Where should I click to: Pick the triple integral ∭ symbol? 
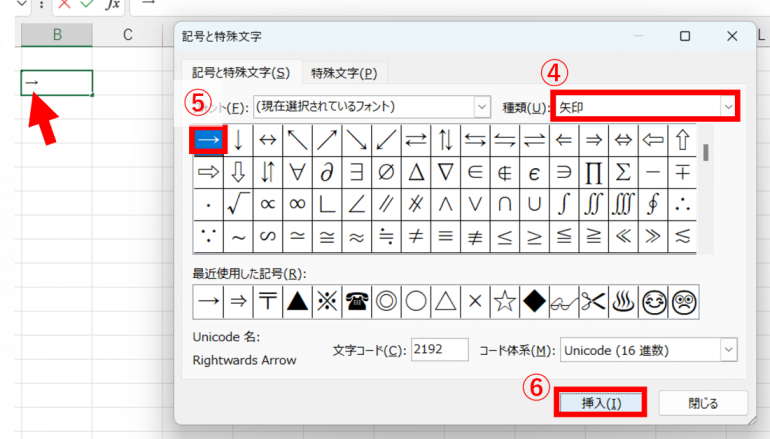click(623, 204)
